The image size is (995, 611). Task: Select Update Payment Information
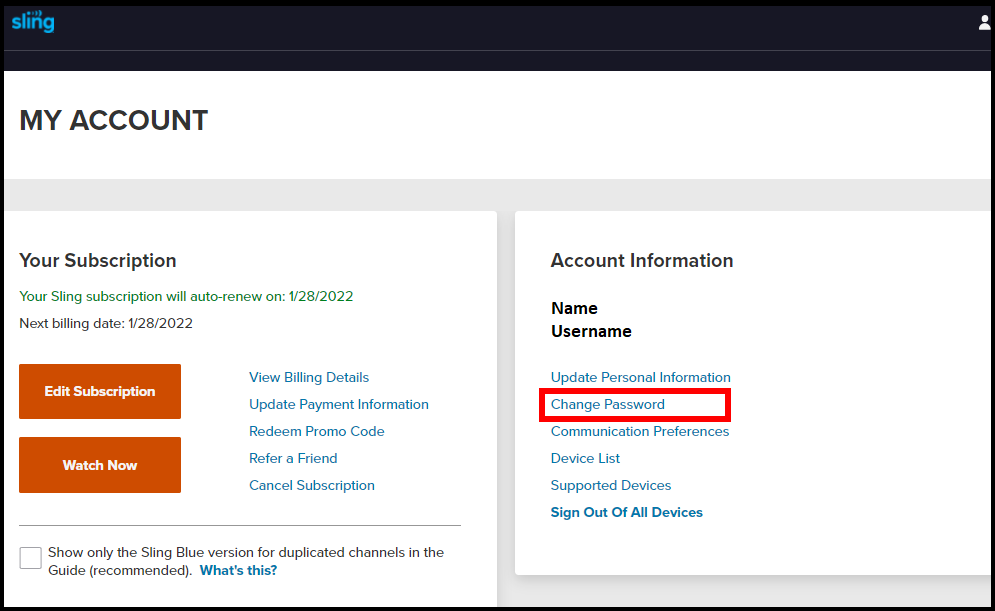pos(338,404)
